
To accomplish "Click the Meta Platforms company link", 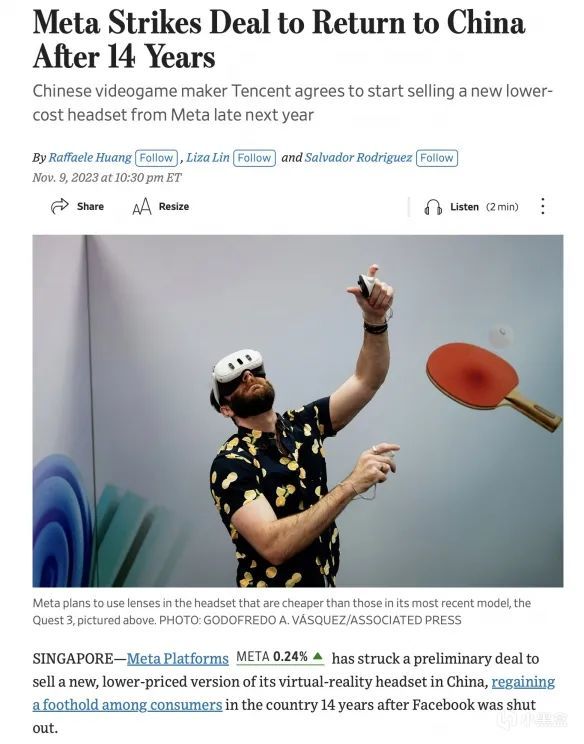I will click(x=178, y=659).
